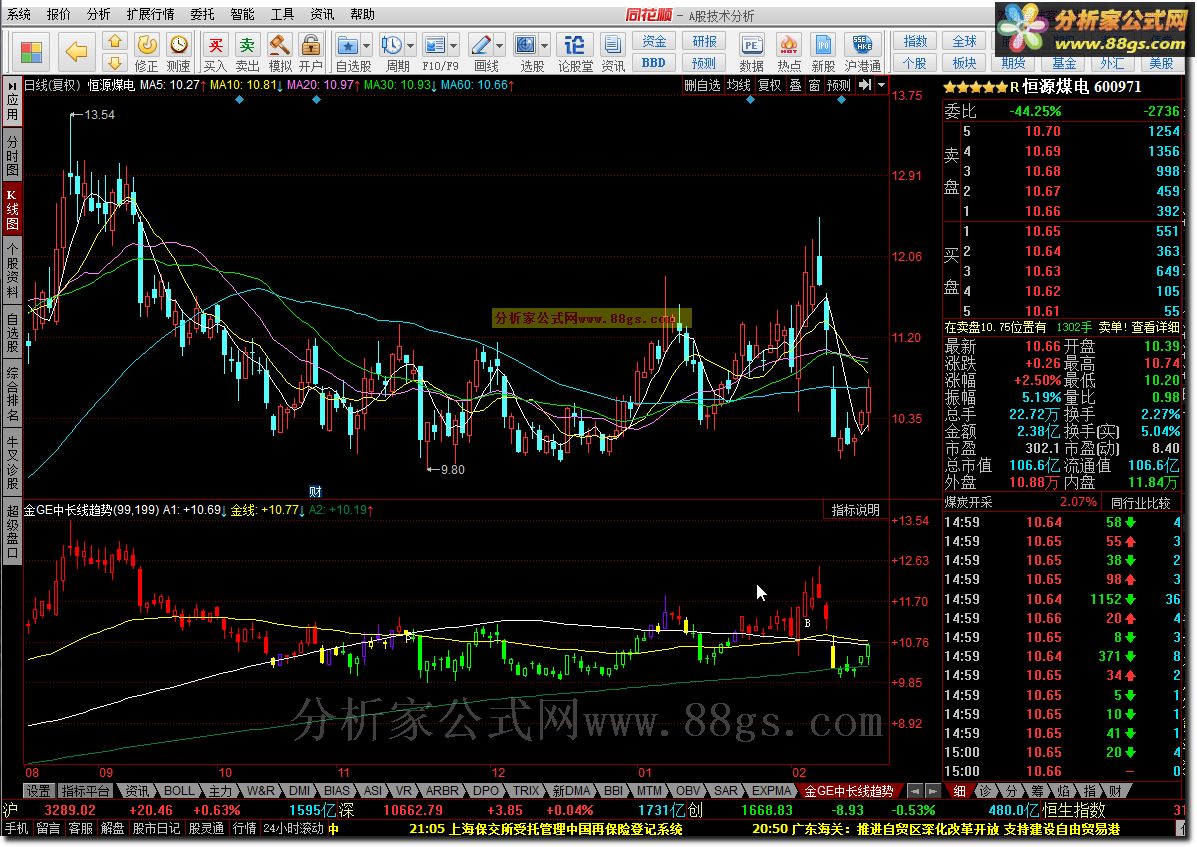Toggle the 叠 overlay chart option
Viewport: 1197px width, 847px height.
click(x=795, y=85)
